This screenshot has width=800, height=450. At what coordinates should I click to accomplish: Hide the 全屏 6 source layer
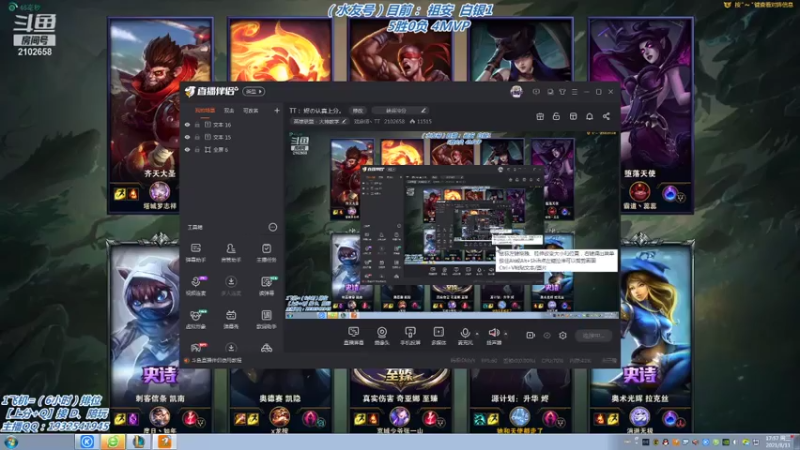(187, 149)
